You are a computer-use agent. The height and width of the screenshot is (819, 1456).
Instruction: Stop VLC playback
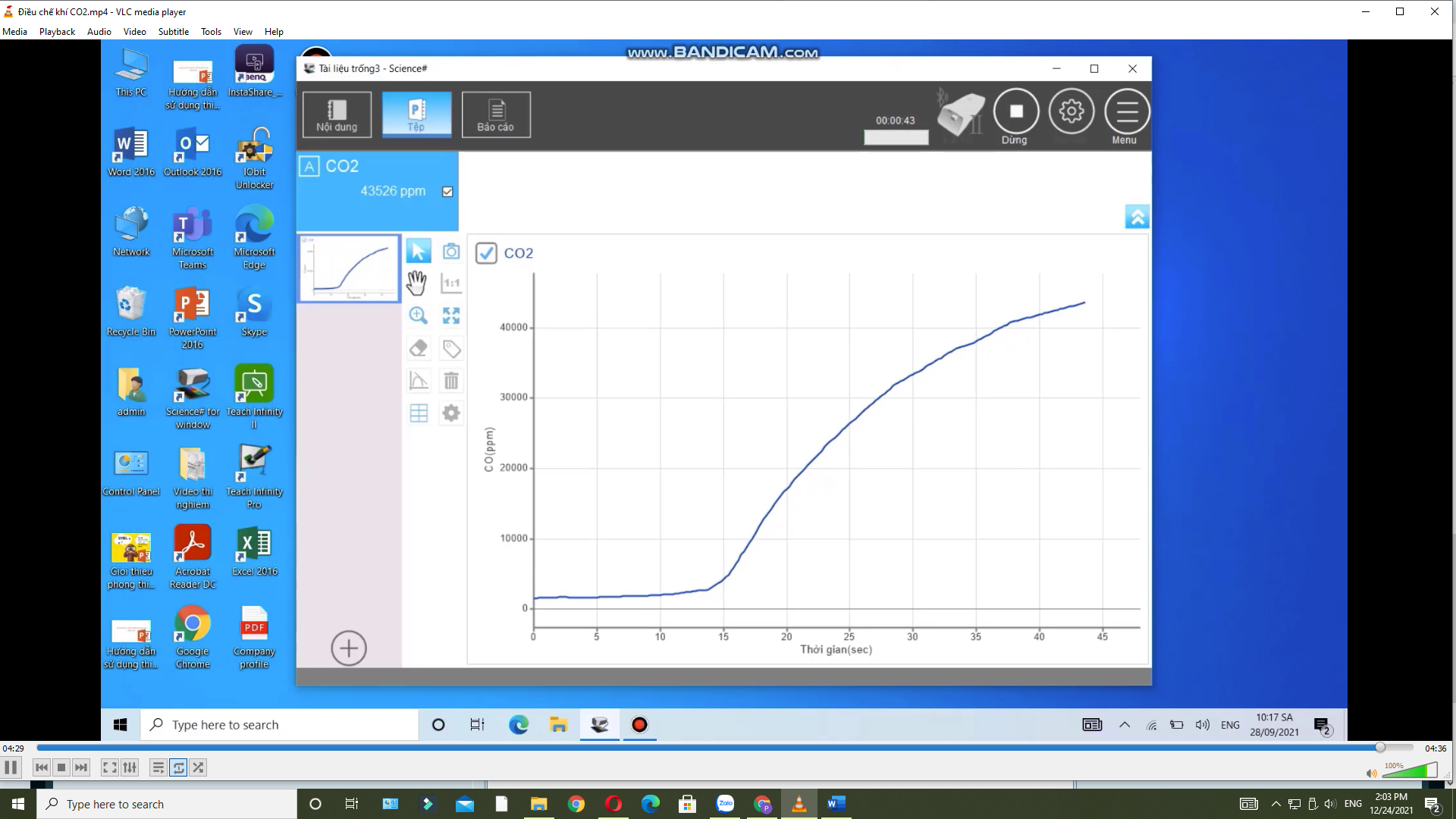[61, 767]
